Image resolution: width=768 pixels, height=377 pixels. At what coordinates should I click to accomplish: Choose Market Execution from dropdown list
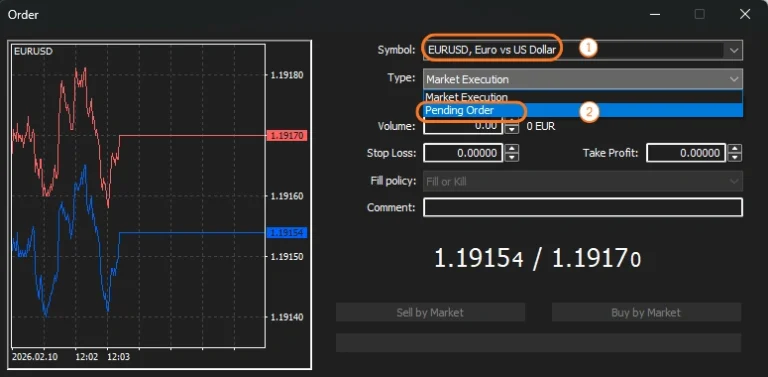(x=583, y=97)
